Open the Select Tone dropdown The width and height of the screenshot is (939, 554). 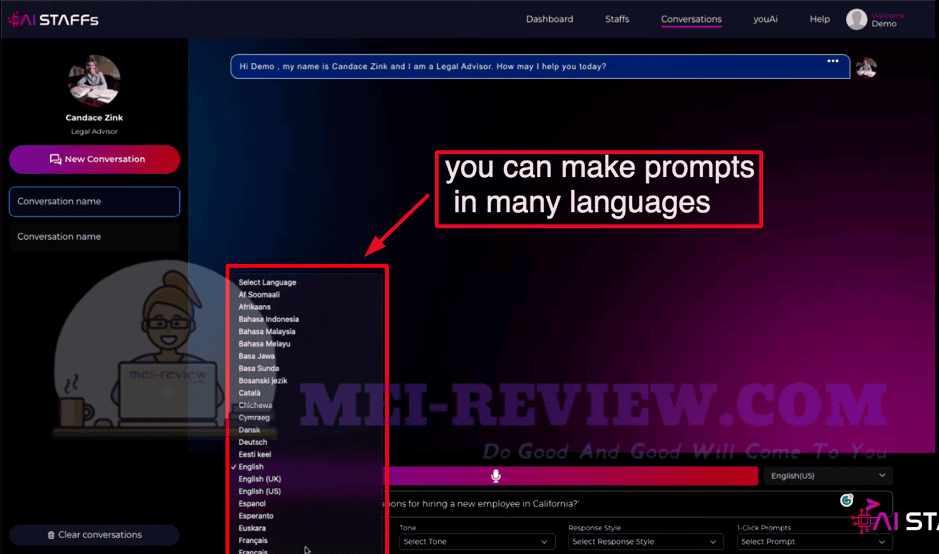click(x=477, y=541)
